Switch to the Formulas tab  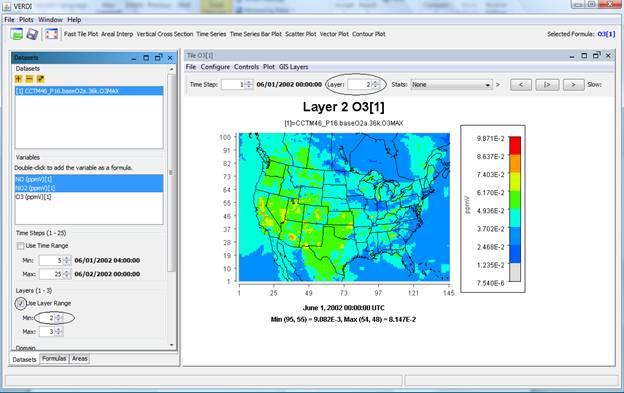click(54, 358)
